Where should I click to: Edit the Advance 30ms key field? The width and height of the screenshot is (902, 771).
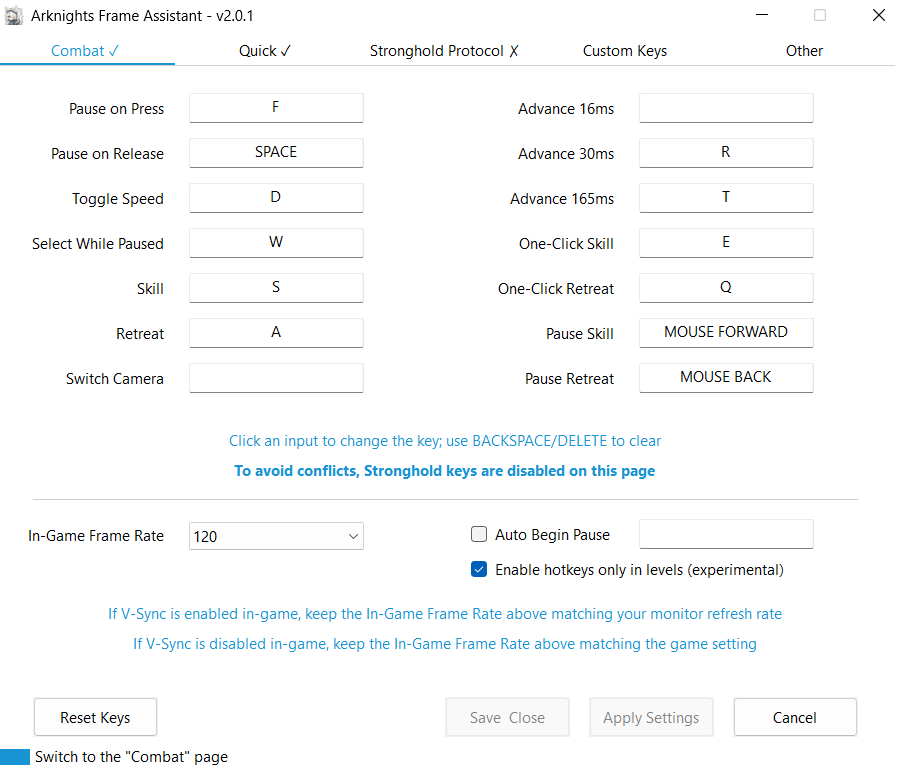click(x=726, y=152)
